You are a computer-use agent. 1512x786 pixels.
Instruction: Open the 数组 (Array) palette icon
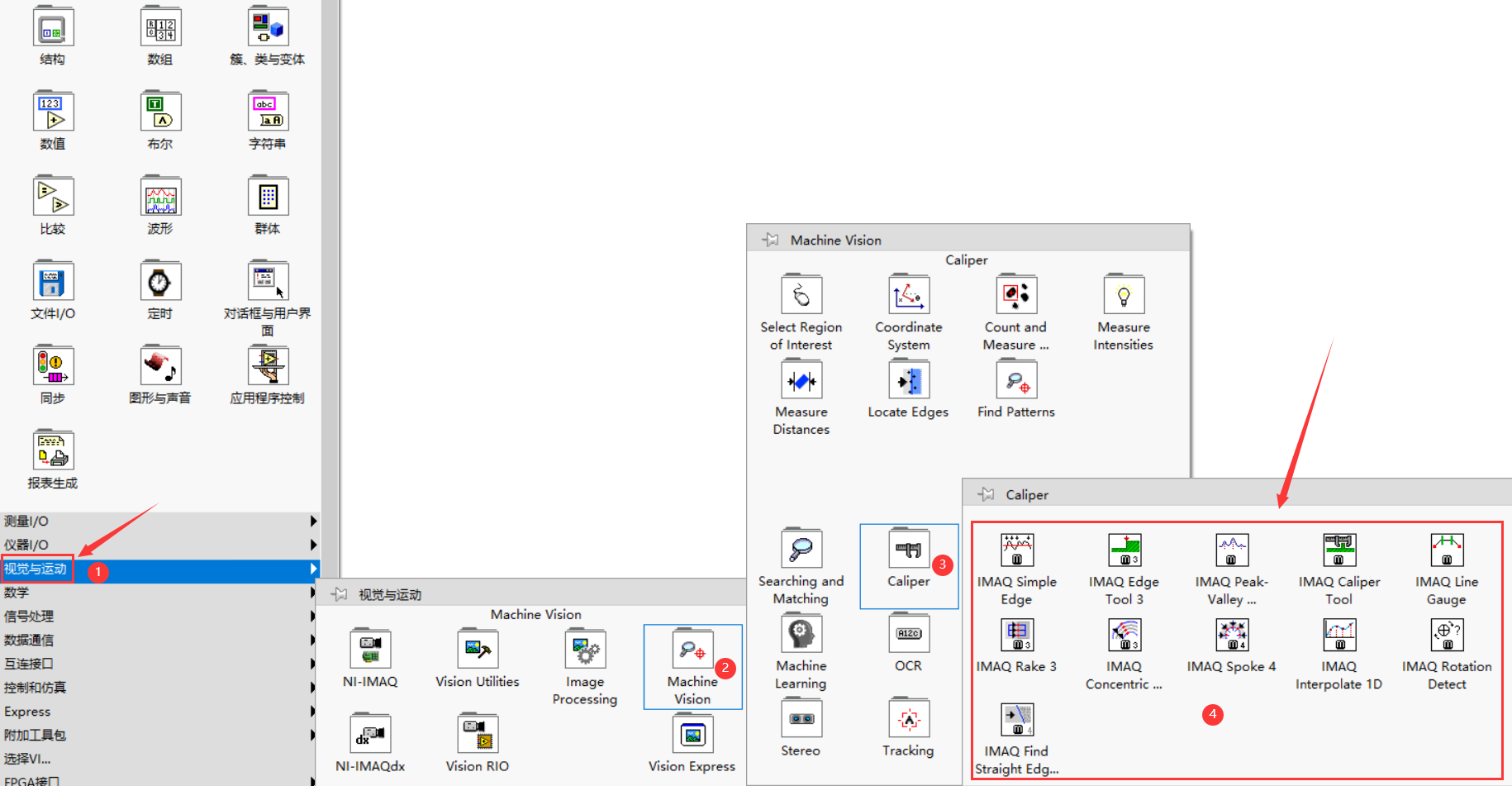point(160,27)
